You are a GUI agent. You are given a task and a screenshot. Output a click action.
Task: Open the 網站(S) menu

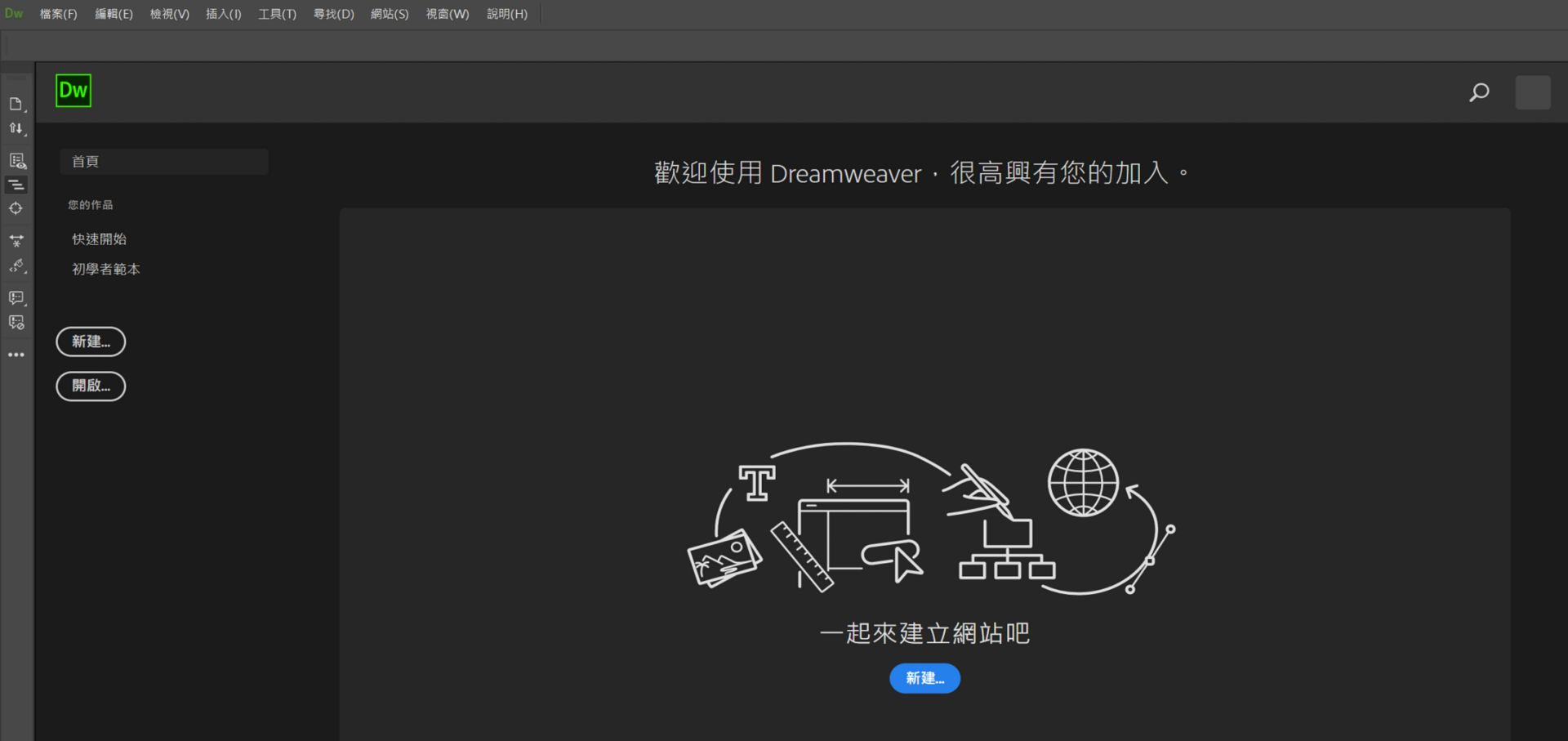coord(389,14)
